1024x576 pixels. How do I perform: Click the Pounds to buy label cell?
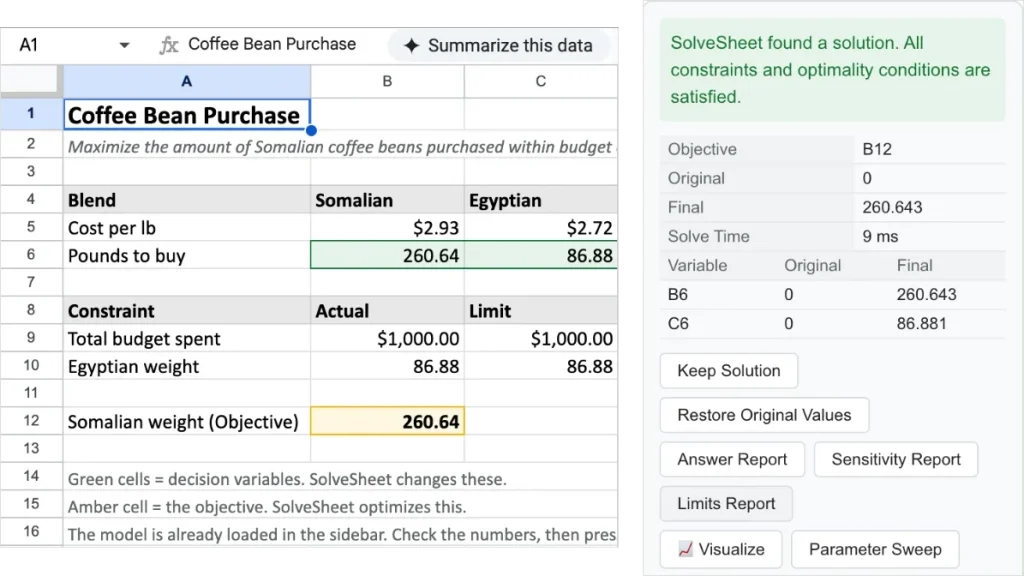tap(187, 255)
